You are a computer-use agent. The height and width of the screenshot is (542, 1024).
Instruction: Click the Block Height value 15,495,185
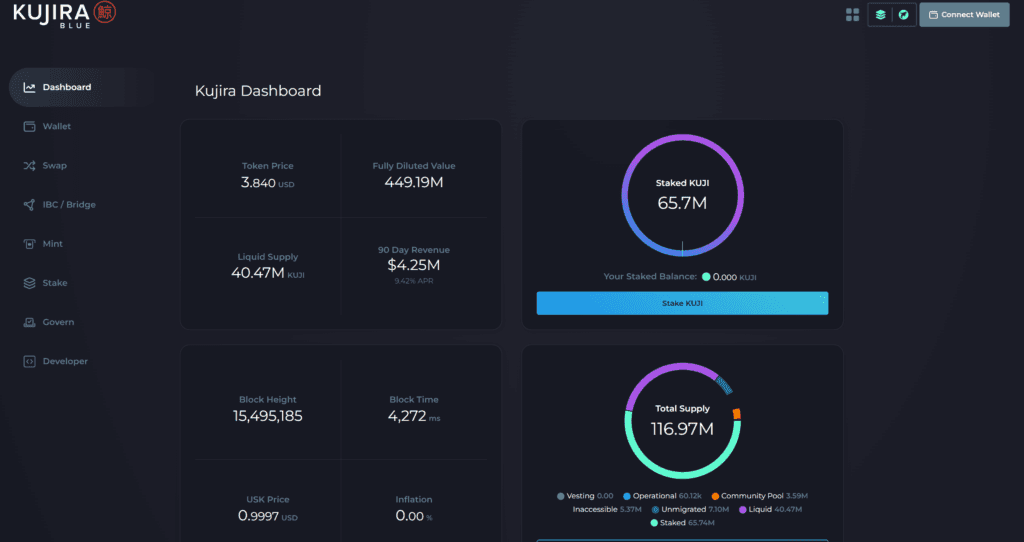[268, 416]
